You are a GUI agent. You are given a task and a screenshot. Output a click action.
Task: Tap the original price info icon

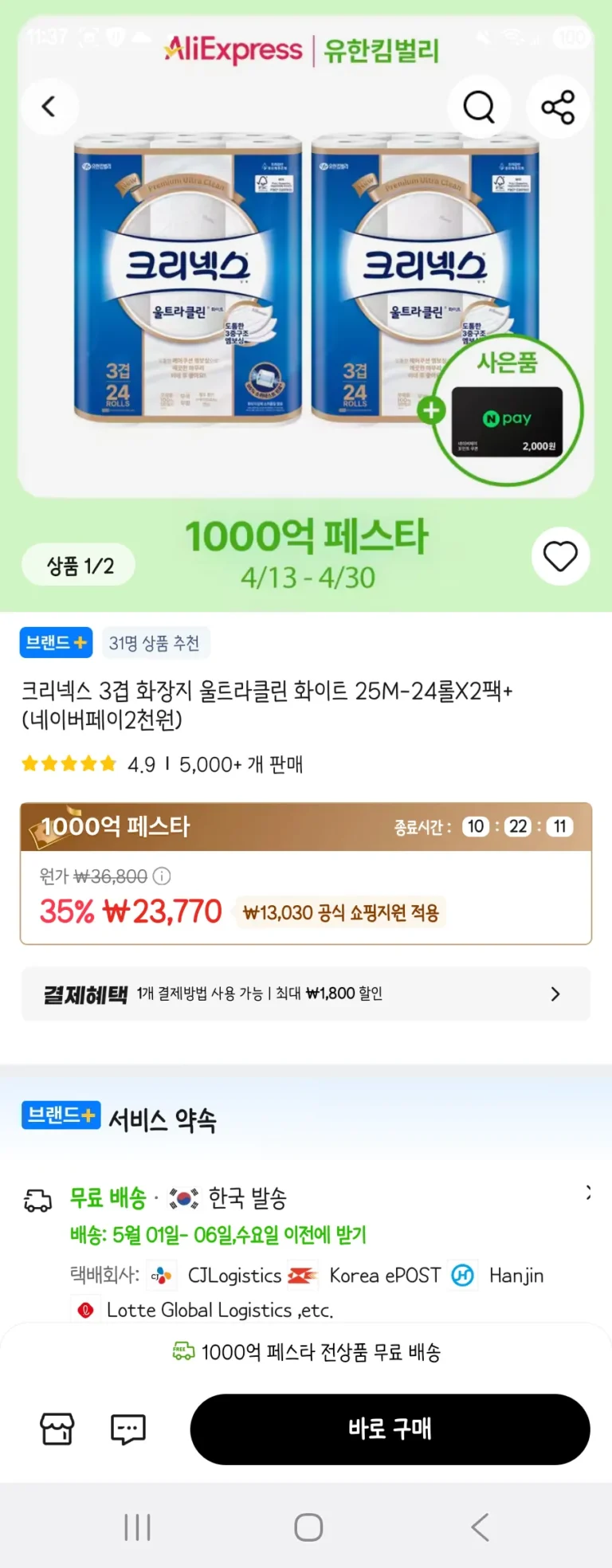162,876
